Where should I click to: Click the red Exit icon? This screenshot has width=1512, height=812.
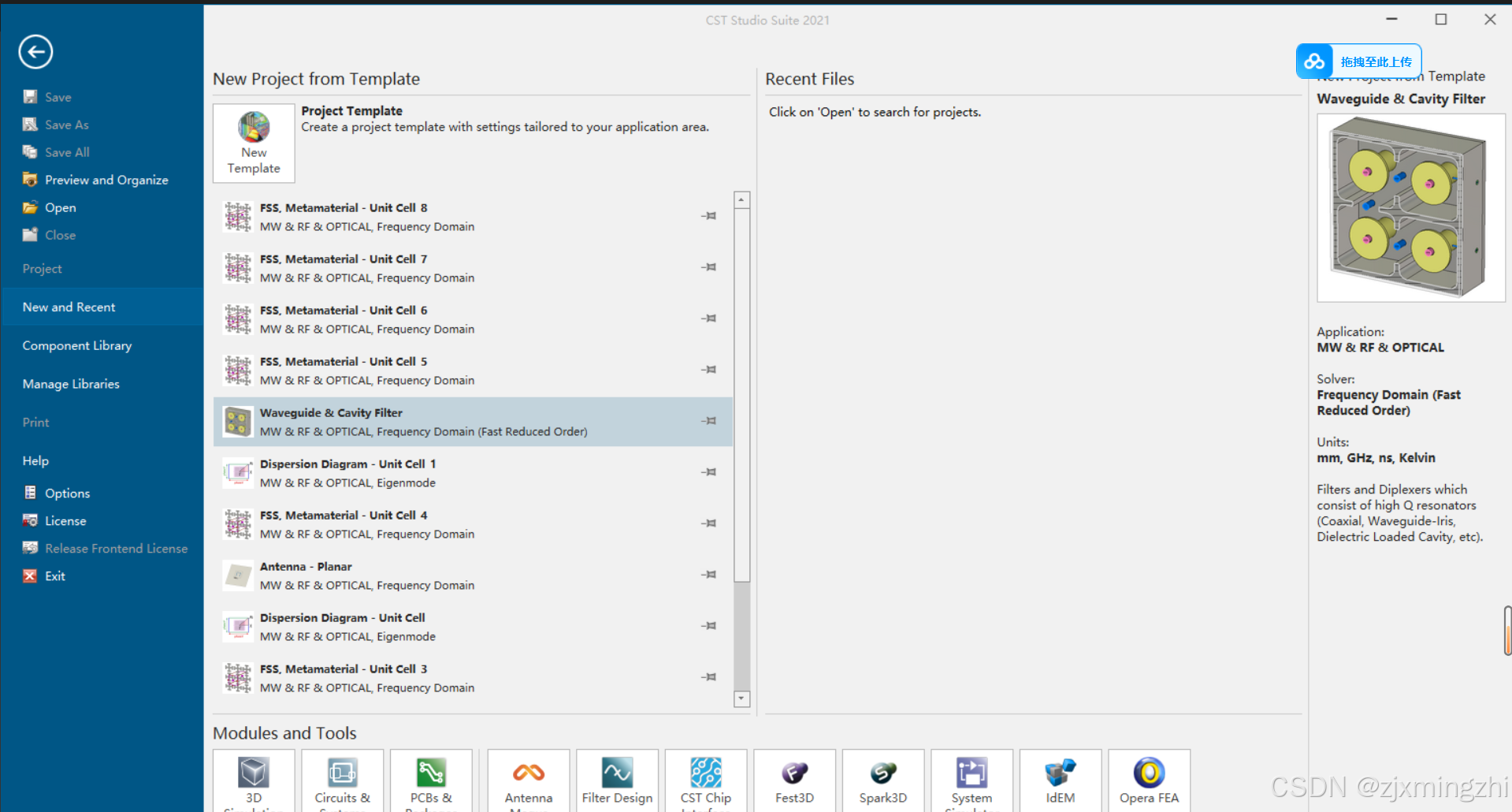30,575
